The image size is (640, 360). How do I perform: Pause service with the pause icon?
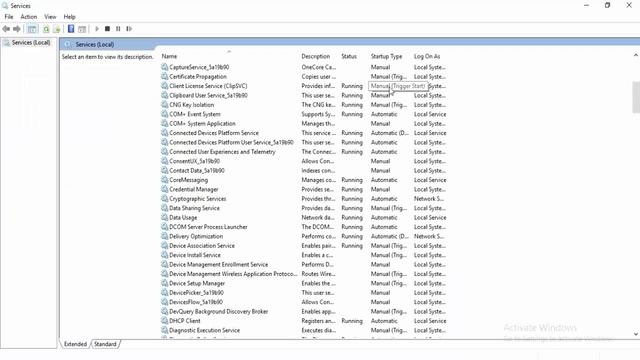[x=118, y=29]
